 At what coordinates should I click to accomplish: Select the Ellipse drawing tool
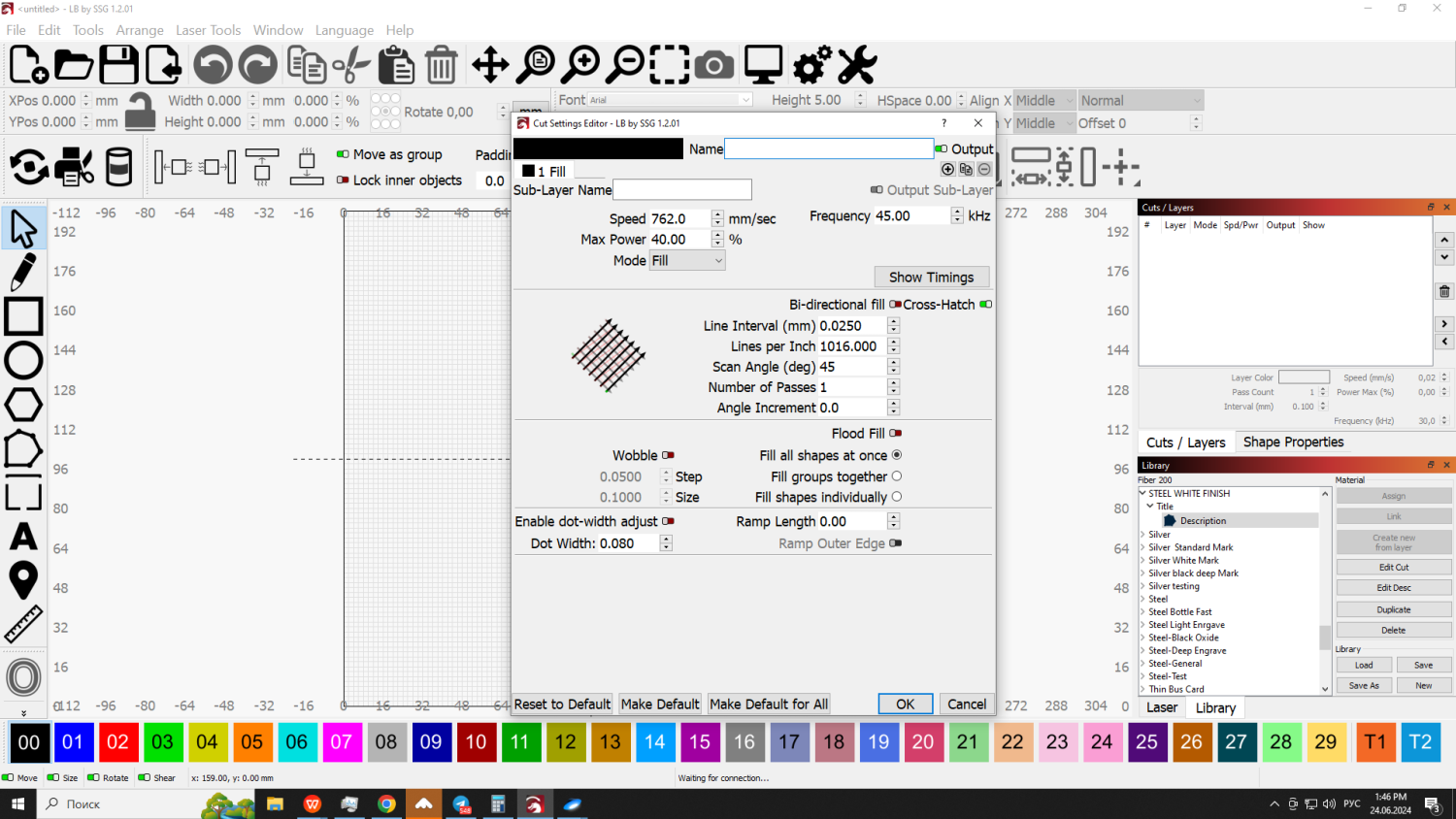coord(23,360)
